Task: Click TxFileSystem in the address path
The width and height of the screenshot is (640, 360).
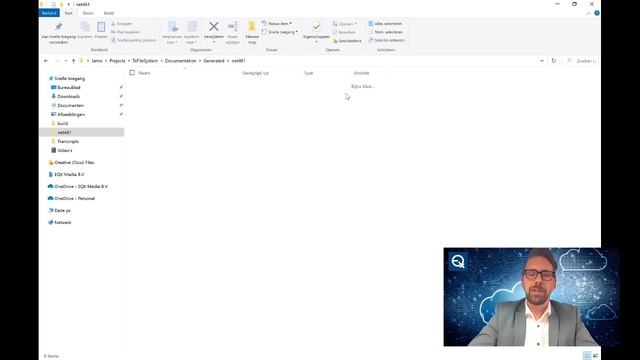Action: pyautogui.click(x=145, y=61)
